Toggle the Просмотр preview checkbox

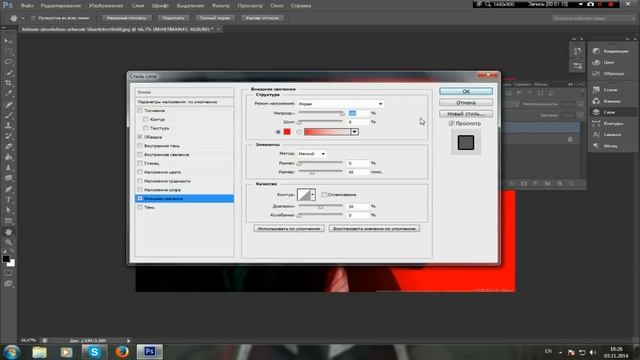tap(451, 123)
